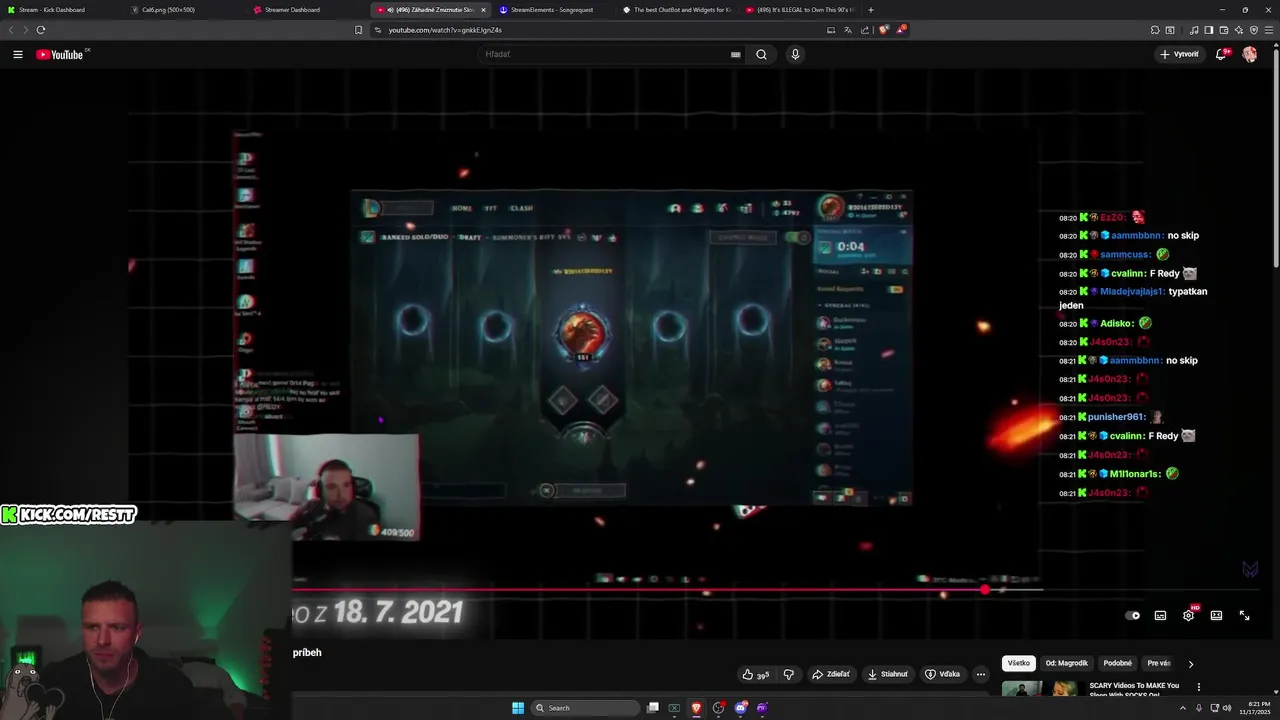The width and height of the screenshot is (1280, 720).
Task: Switch to best ChatBot and Widgets tab
Action: [675, 9]
